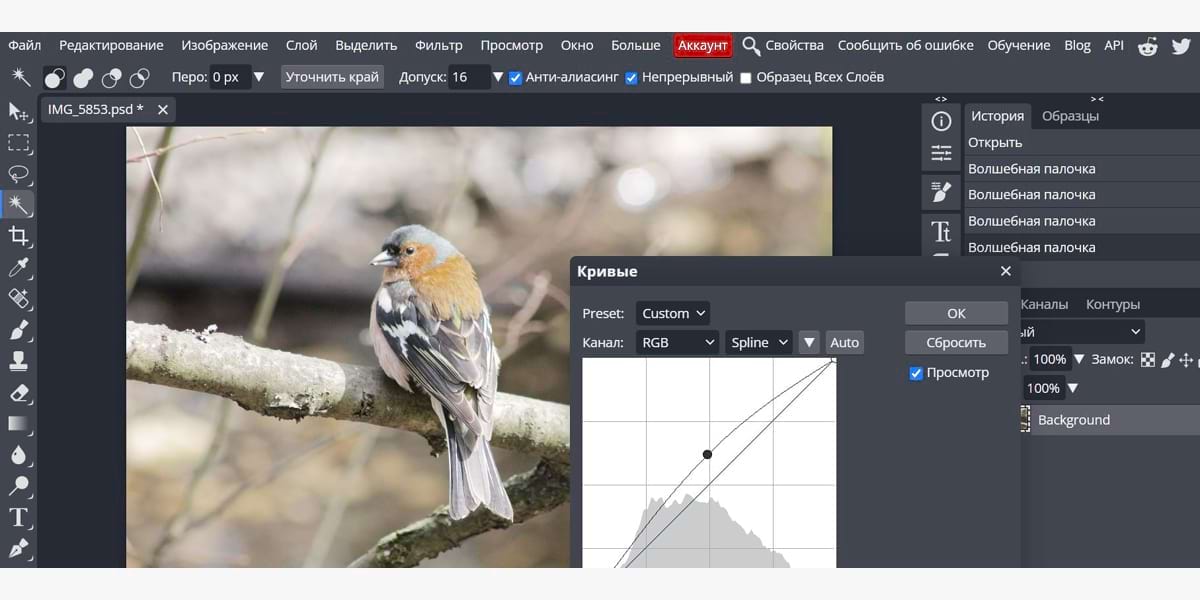1200x600 pixels.
Task: Click the search magnifier icon in the menu bar
Action: click(751, 46)
